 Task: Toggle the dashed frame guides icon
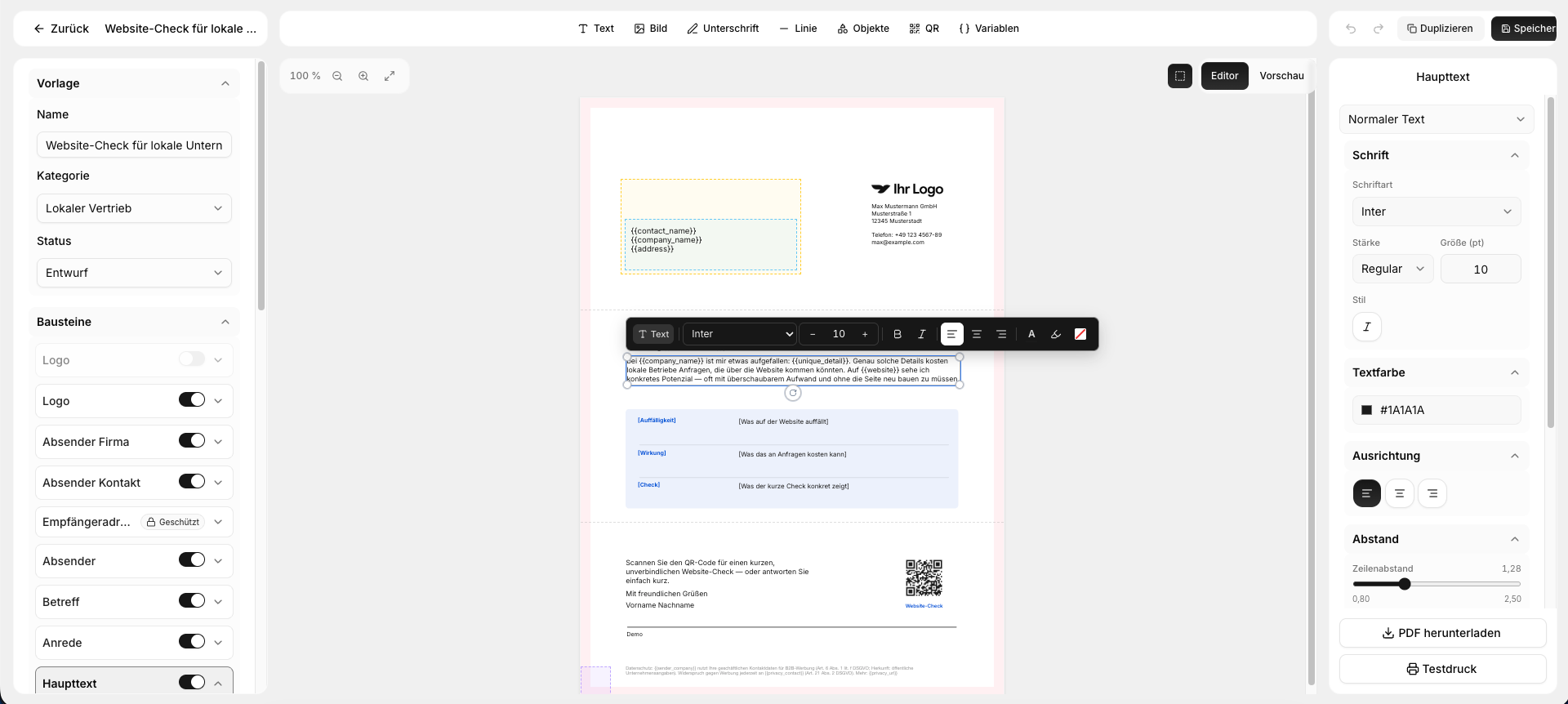point(1180,76)
